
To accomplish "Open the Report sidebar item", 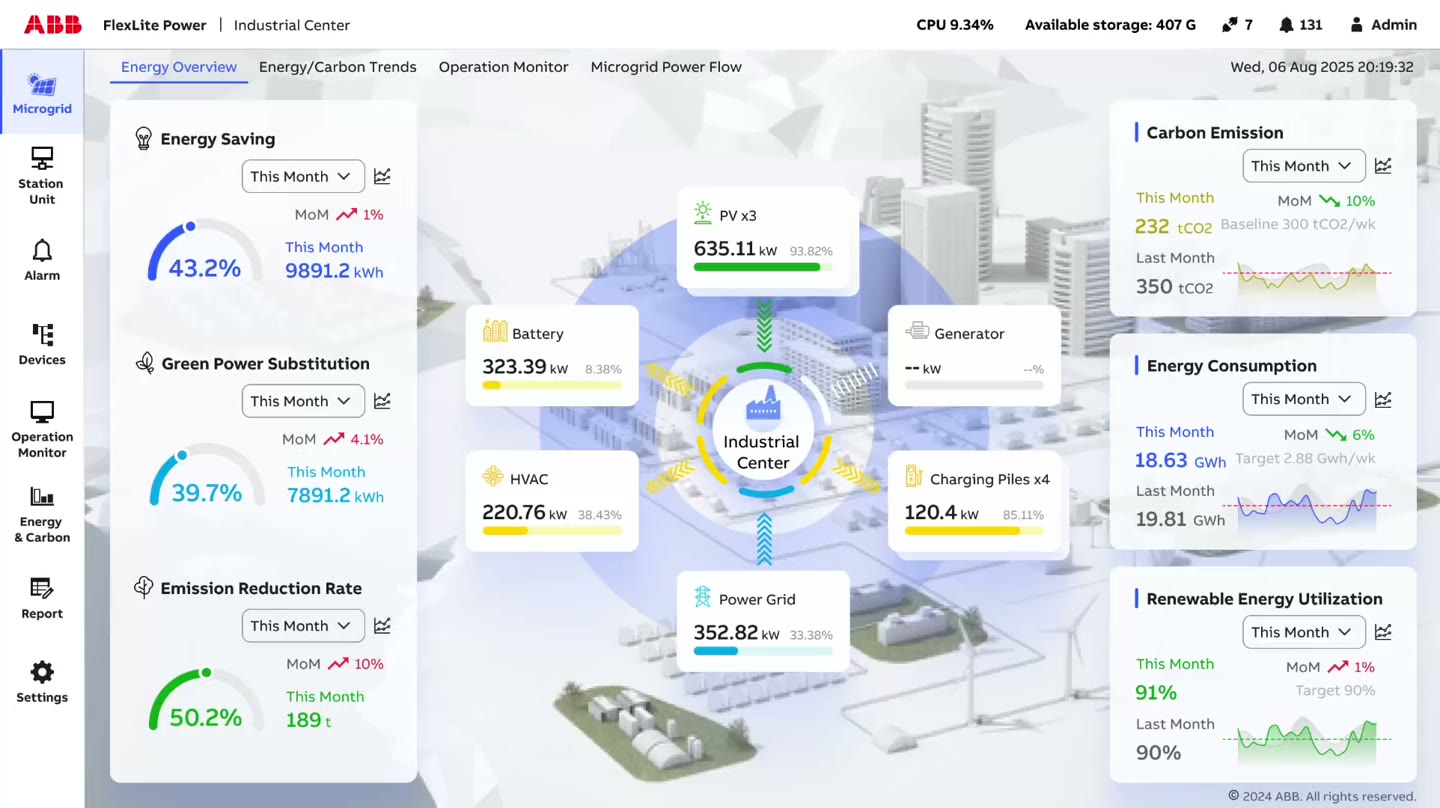I will [x=42, y=598].
